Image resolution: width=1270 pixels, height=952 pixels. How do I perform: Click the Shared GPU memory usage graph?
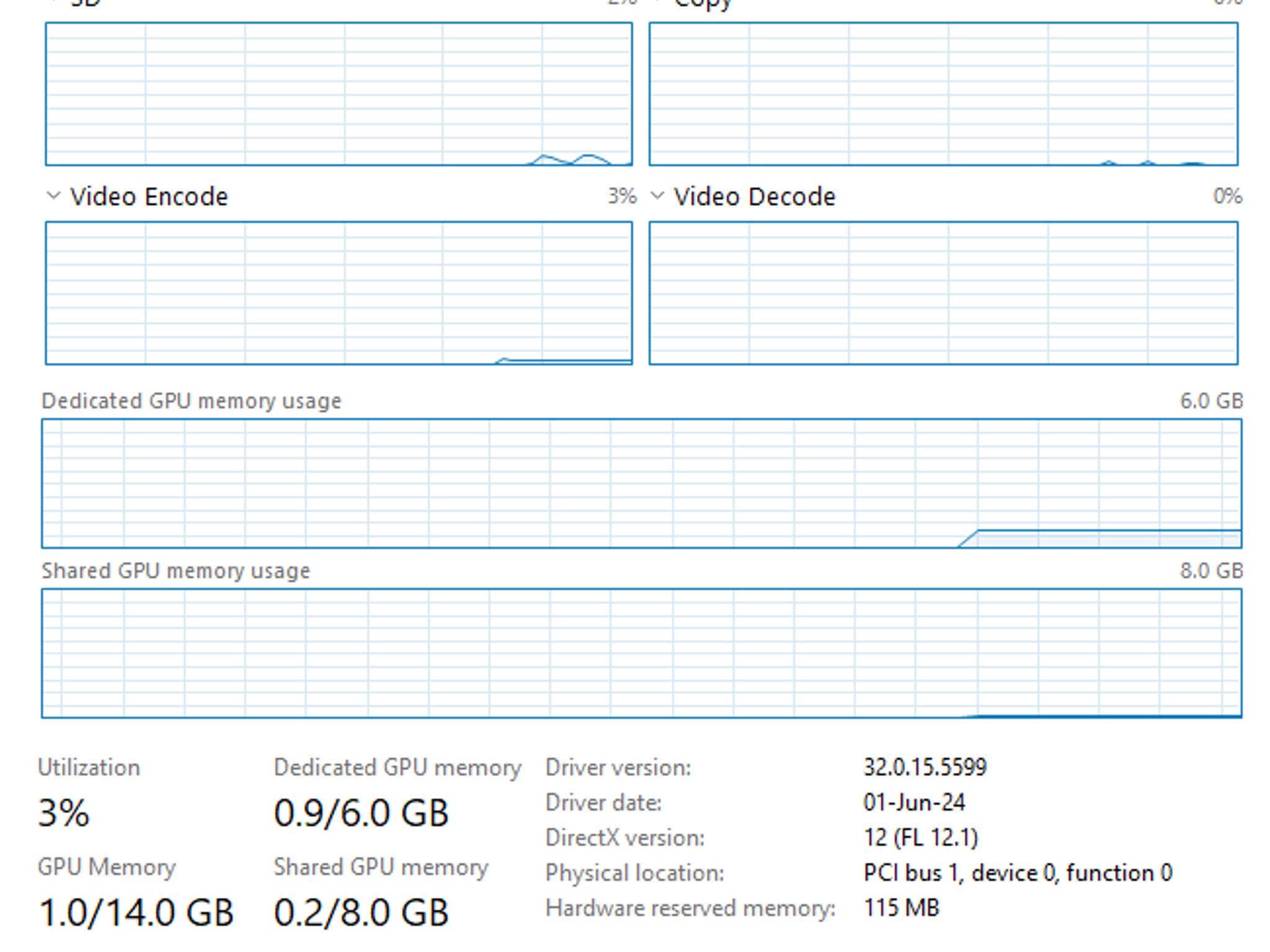(642, 653)
